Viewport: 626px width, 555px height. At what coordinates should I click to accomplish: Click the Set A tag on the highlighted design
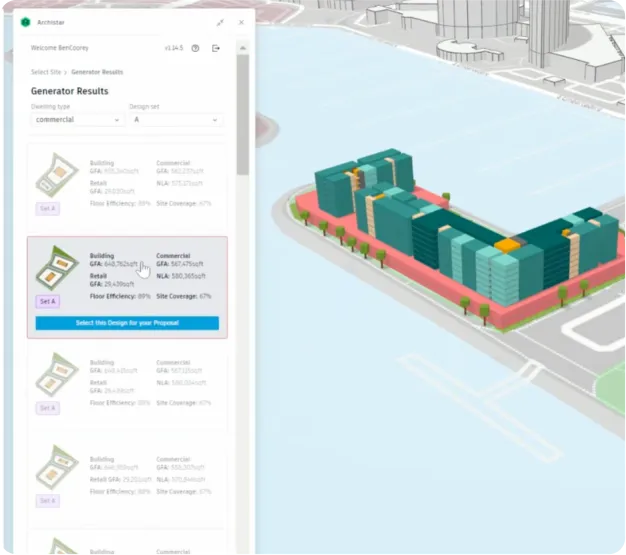tap(48, 301)
